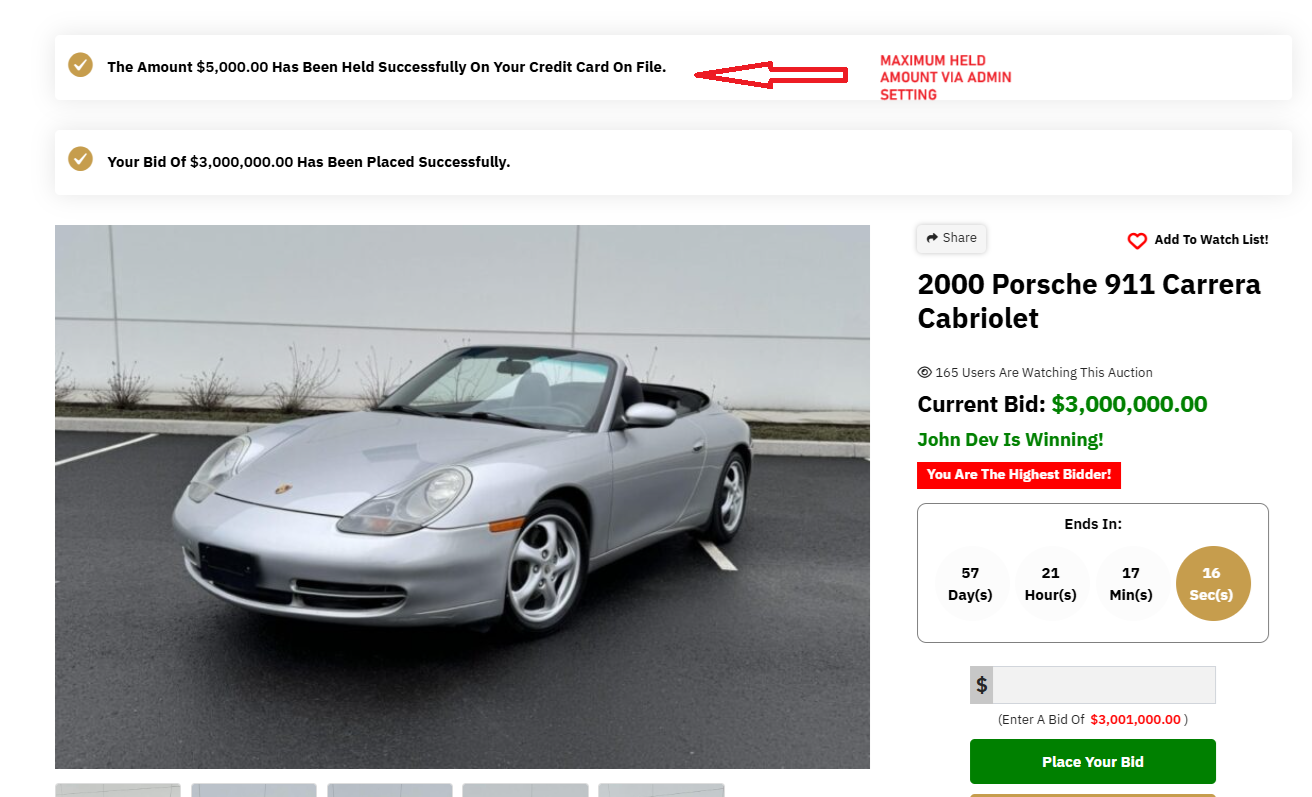Click the Share button
The width and height of the screenshot is (1312, 797).
pos(951,238)
